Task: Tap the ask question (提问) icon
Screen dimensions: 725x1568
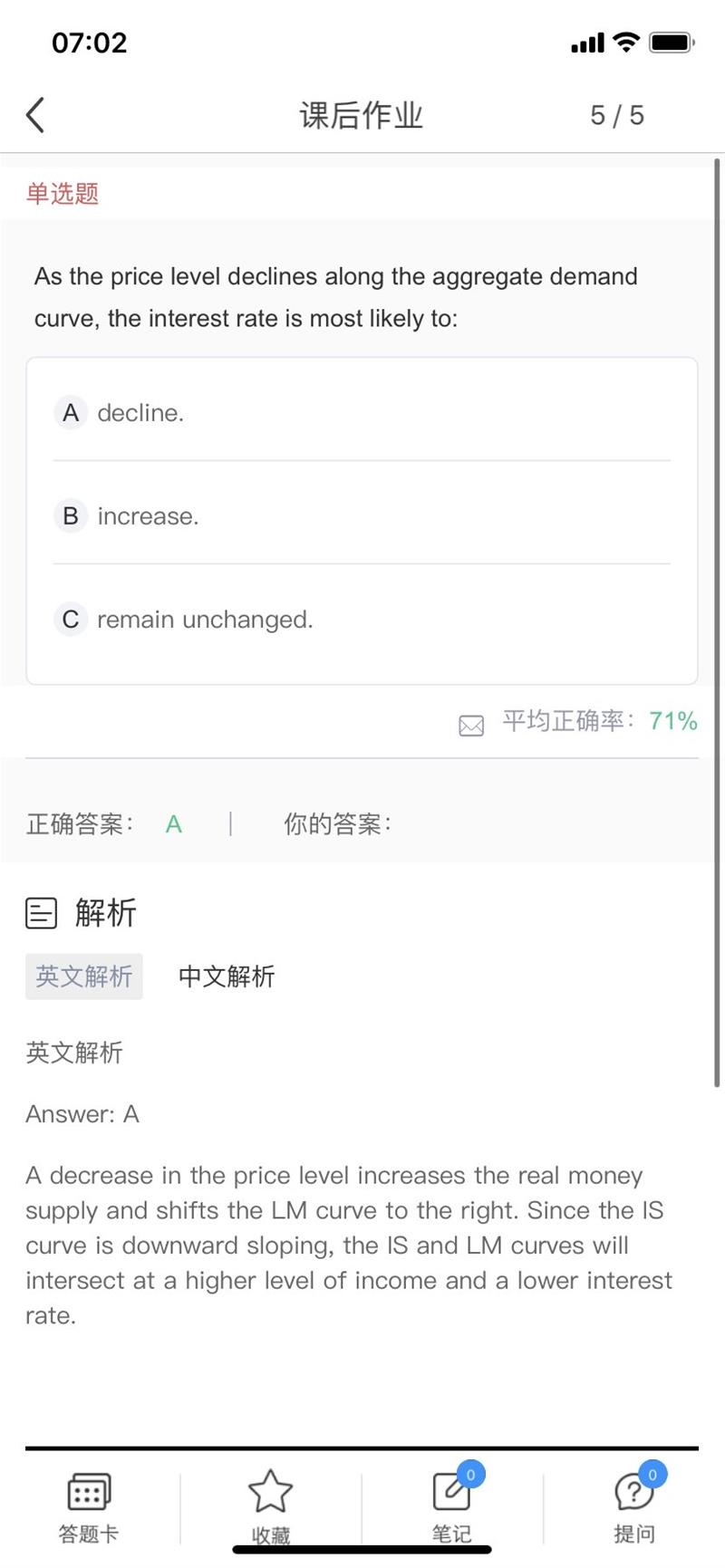Action: click(x=633, y=1492)
